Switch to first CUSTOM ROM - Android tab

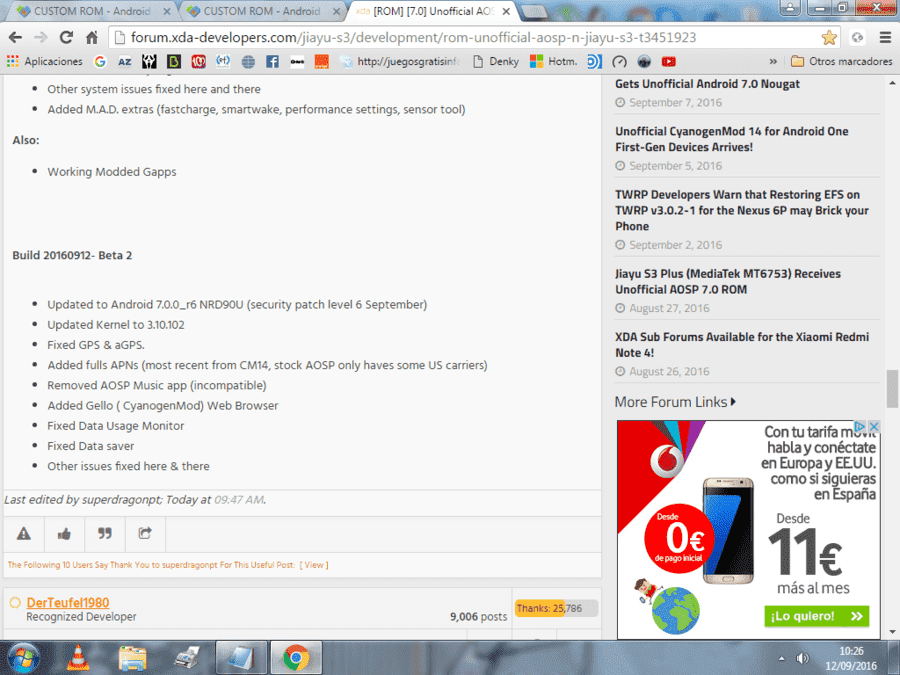click(92, 11)
